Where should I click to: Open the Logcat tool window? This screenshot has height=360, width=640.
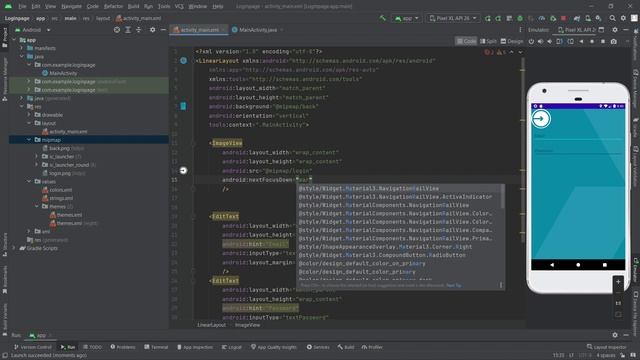tap(232, 347)
